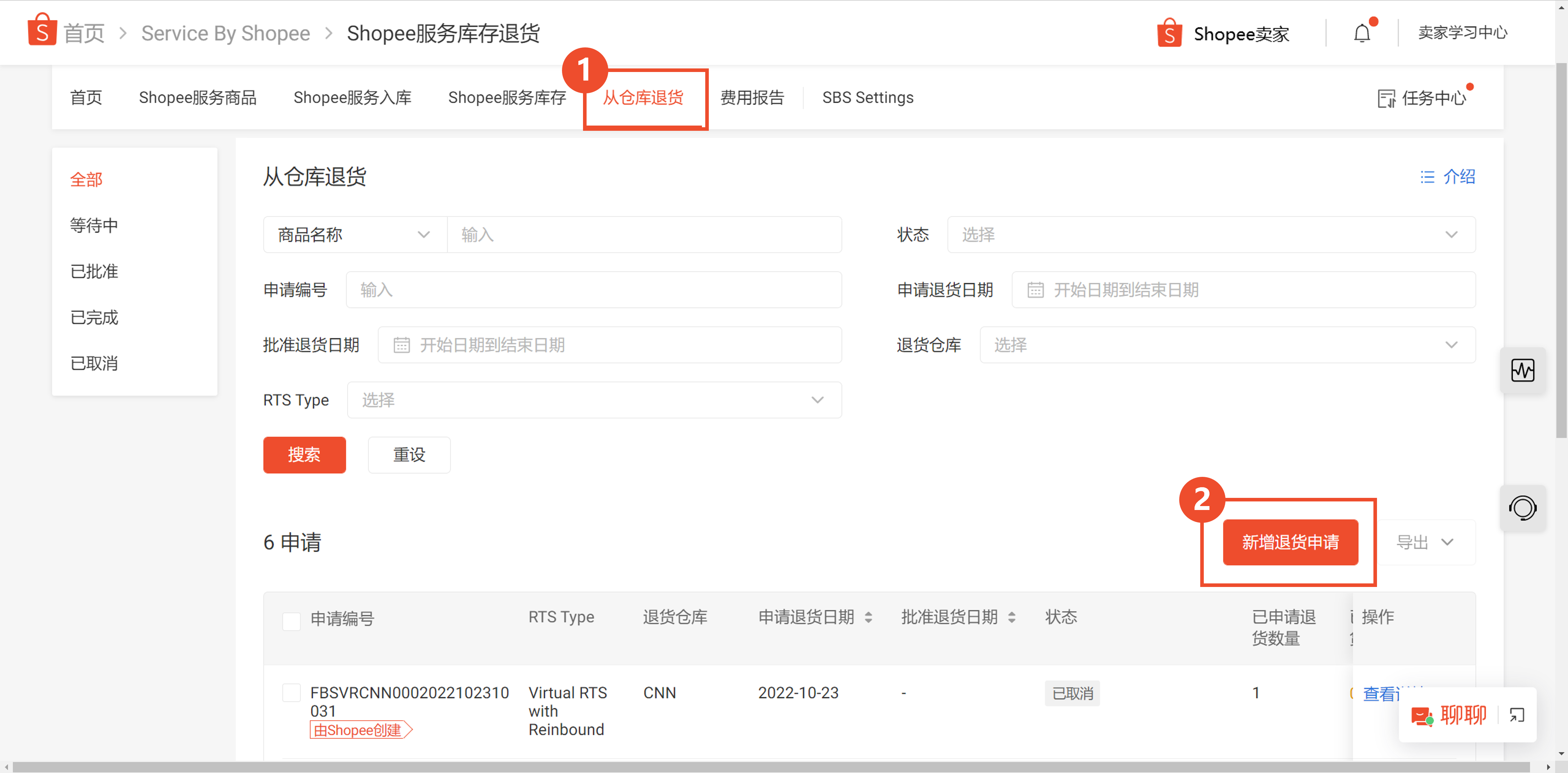Focus the 商品名称 search input field

[644, 235]
